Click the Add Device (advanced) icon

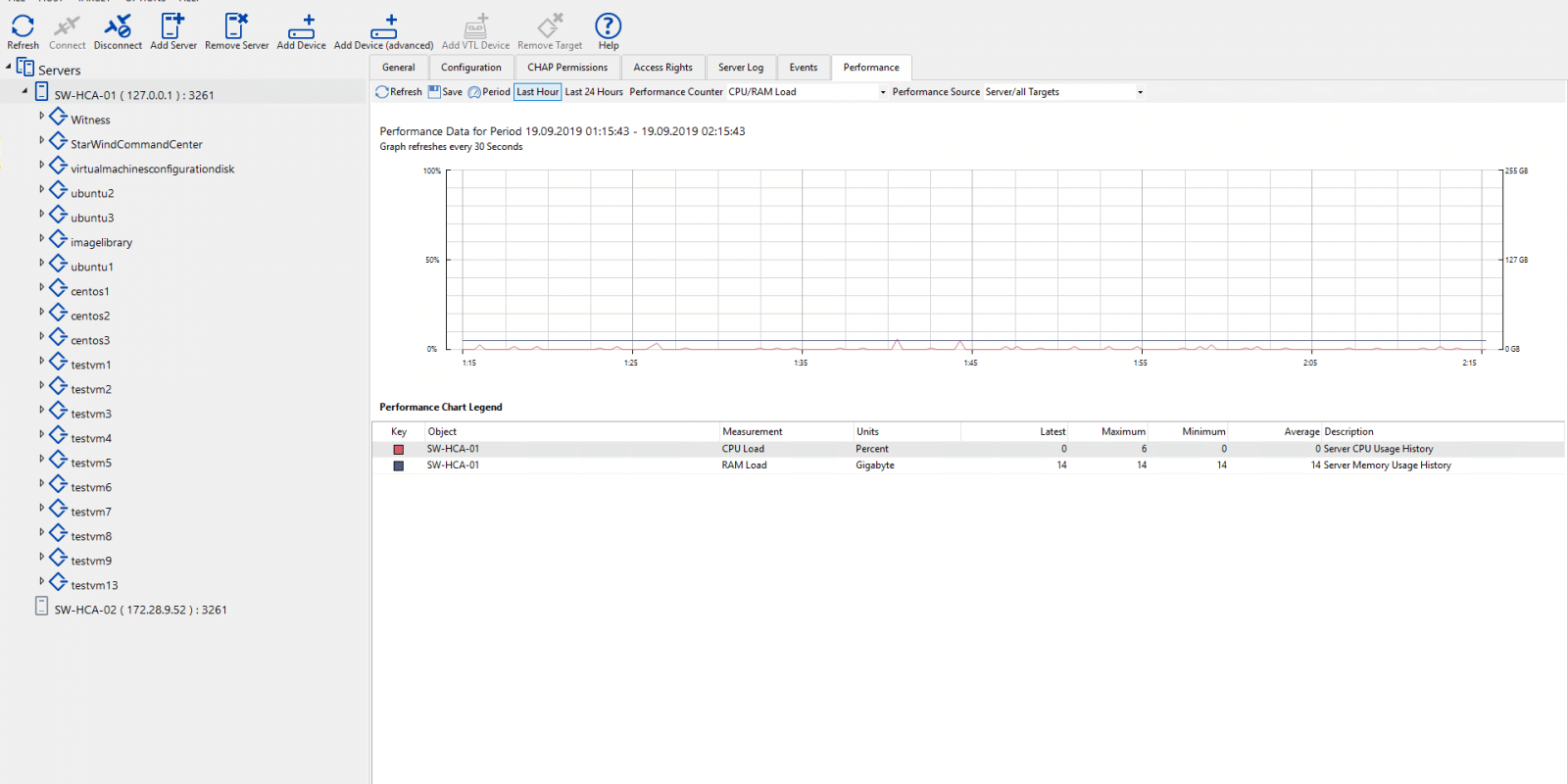pos(384,26)
